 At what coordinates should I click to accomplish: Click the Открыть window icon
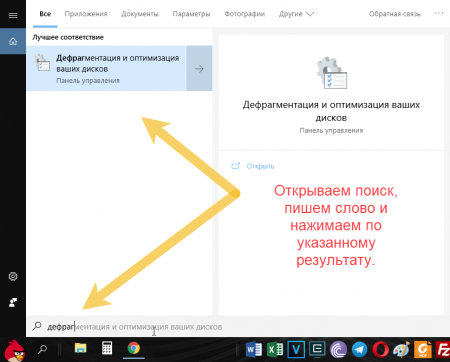[236, 166]
